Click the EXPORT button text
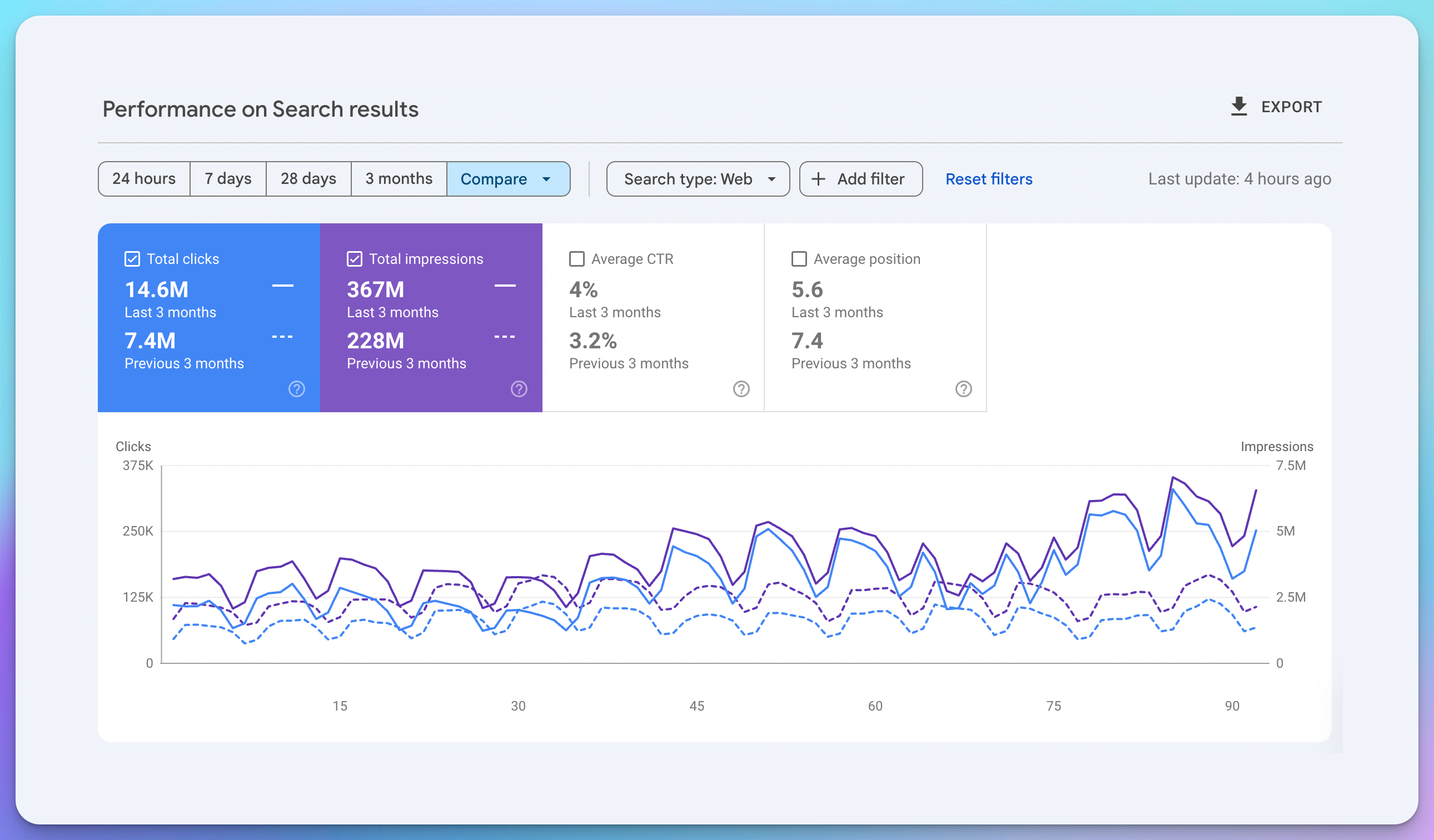 click(x=1291, y=107)
